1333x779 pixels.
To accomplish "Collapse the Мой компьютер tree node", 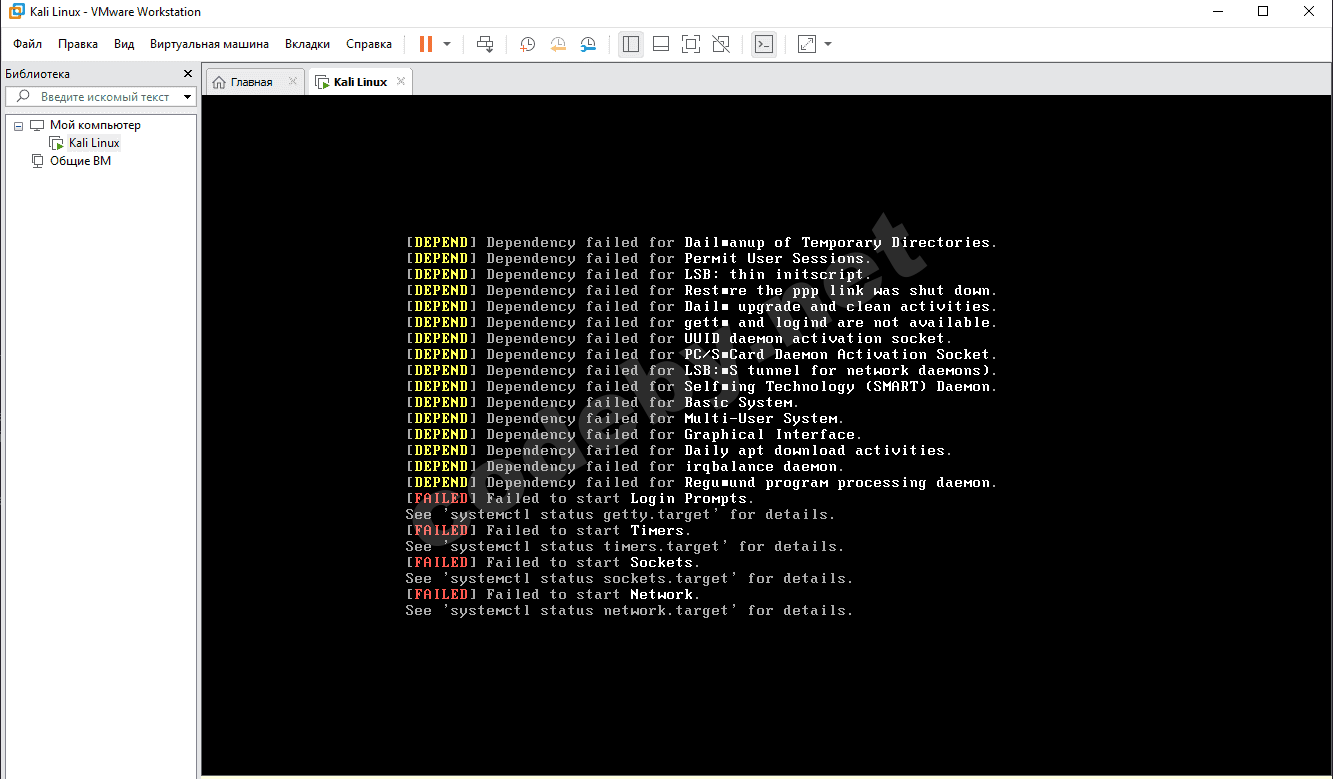I will point(18,126).
